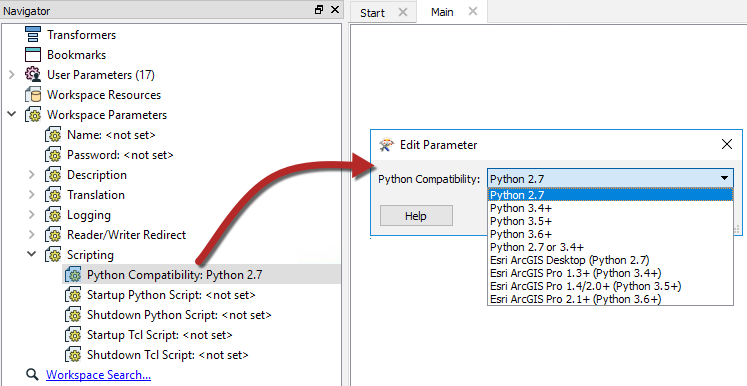Click the Workspace Search magnifier icon

point(32,375)
